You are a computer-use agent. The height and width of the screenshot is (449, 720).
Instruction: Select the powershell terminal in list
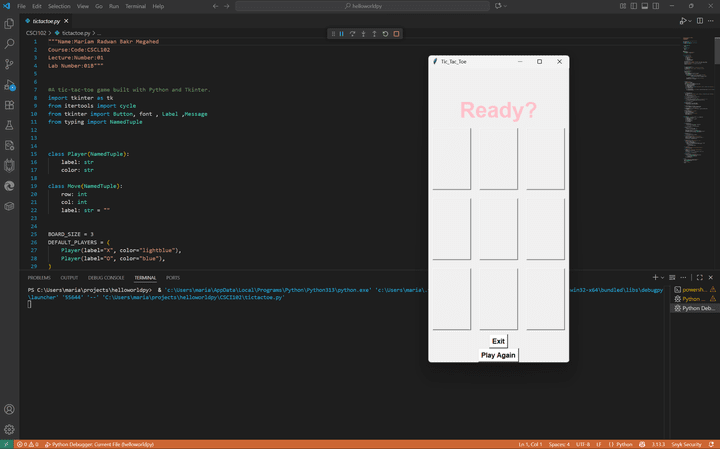point(694,289)
